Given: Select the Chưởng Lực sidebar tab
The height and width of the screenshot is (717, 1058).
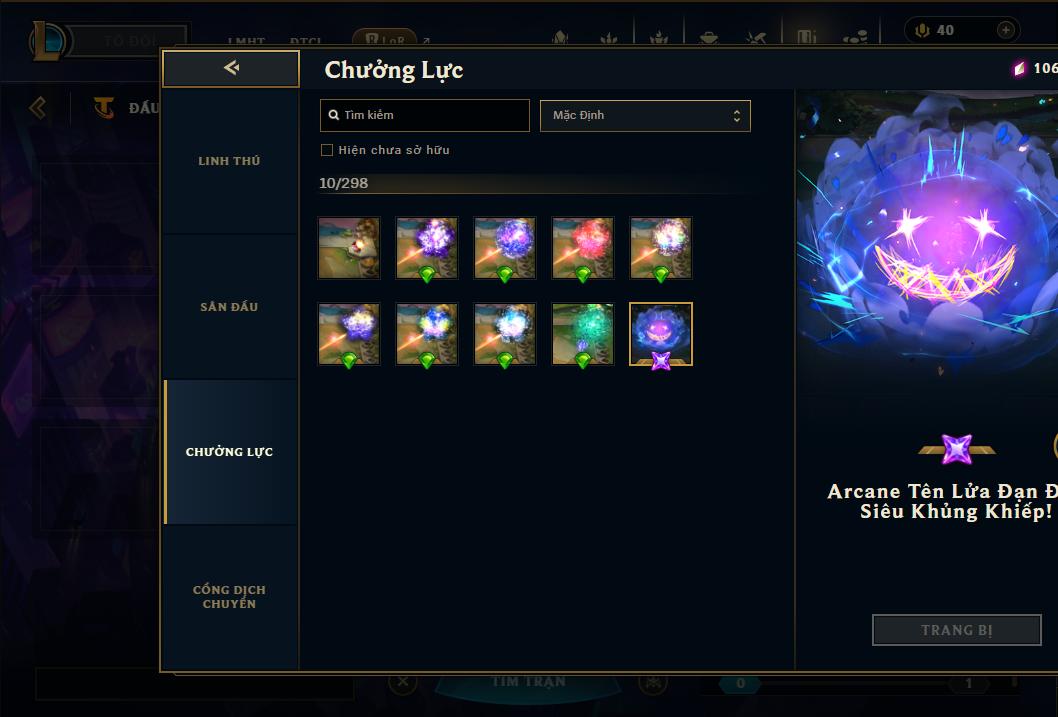Looking at the screenshot, I should [x=229, y=452].
